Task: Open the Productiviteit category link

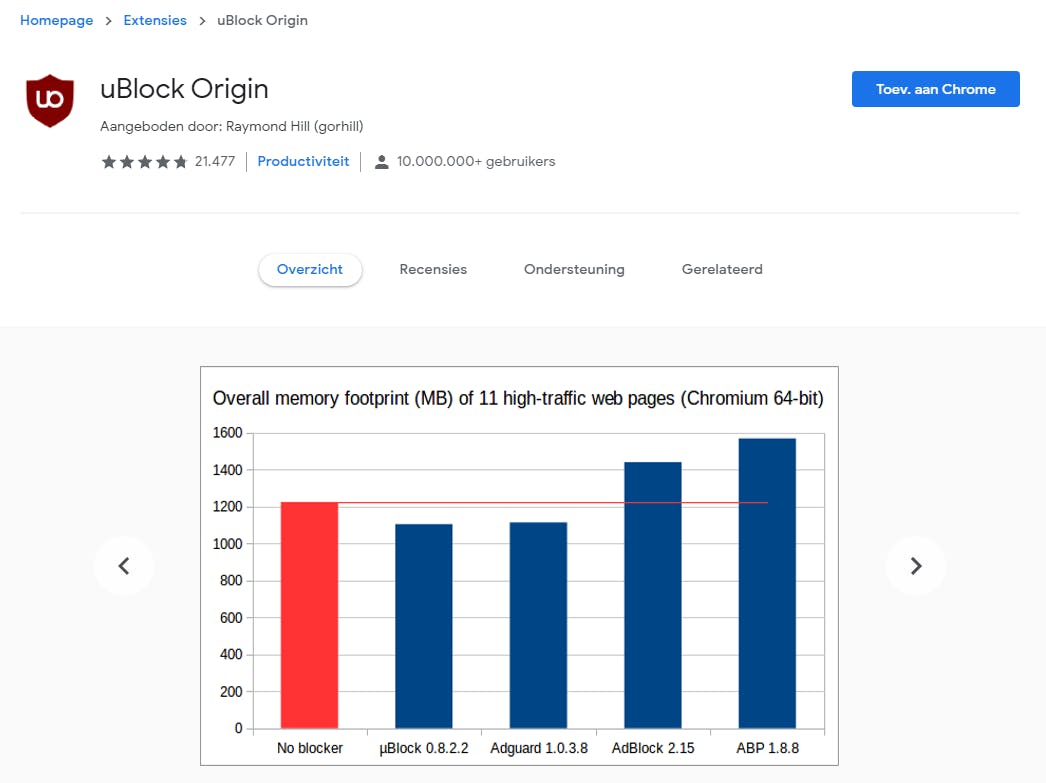Action: click(303, 161)
